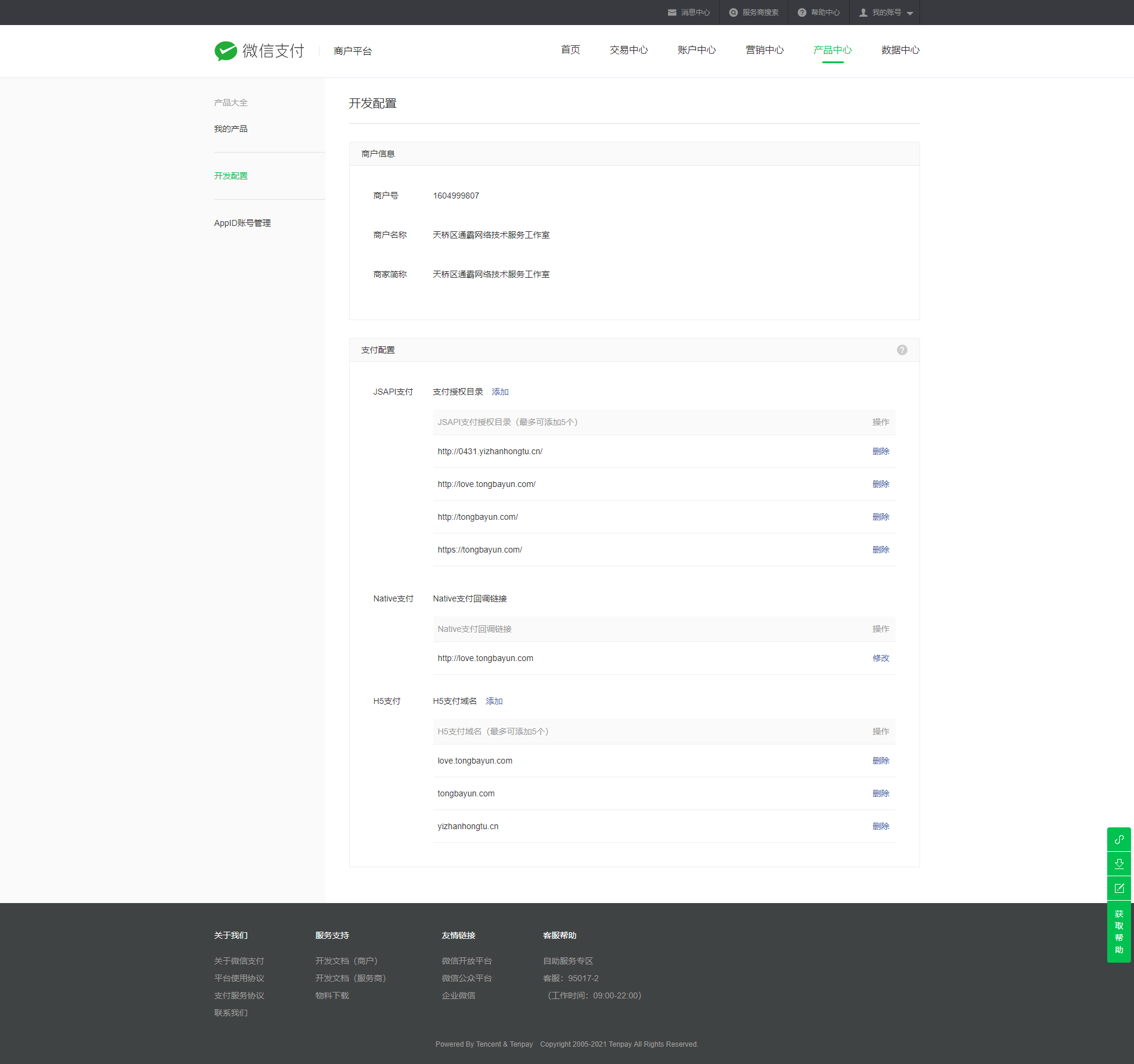Click the green link icon in floating sidebar
Viewport: 1134px width, 1064px height.
click(1119, 839)
